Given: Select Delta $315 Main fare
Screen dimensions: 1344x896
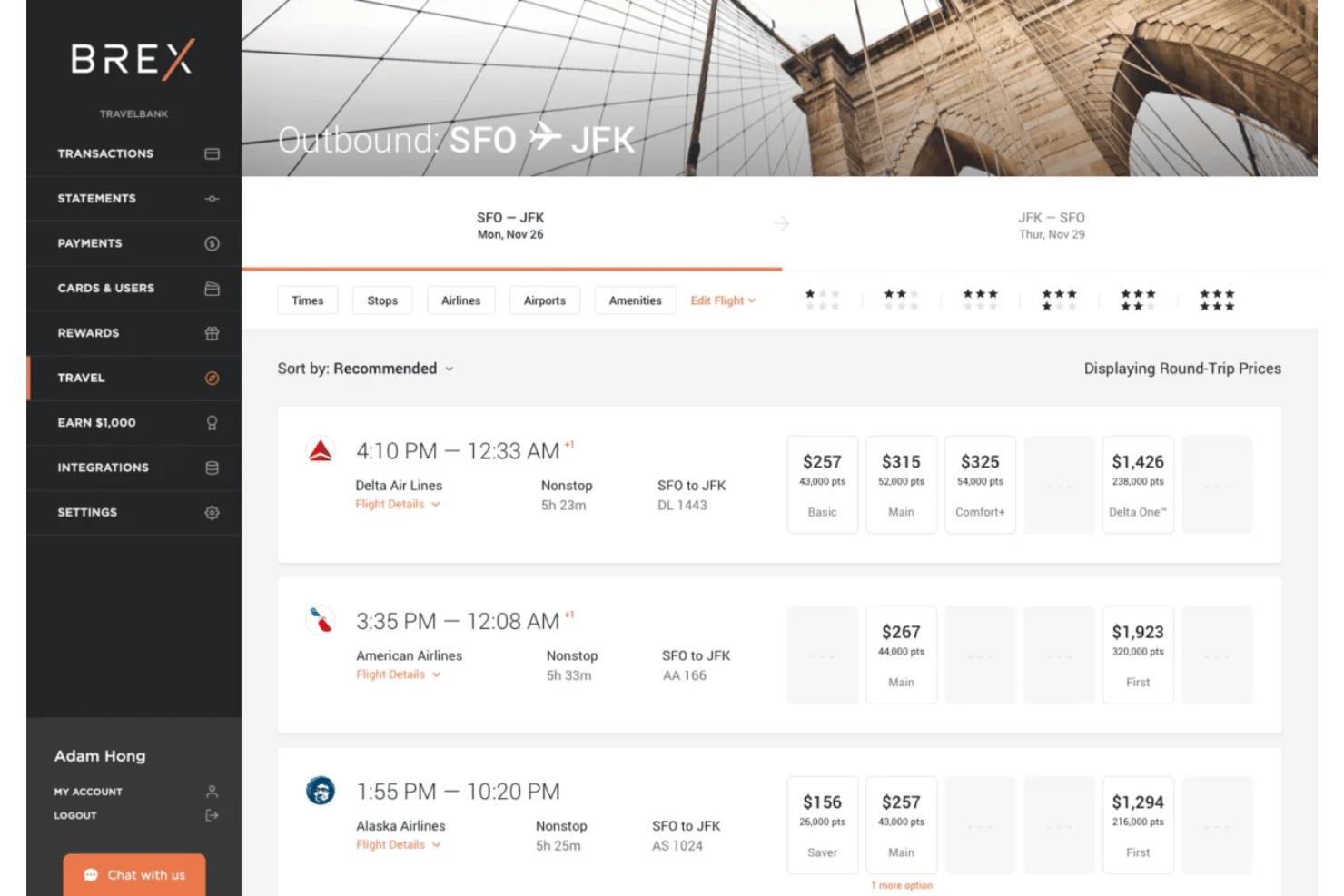Looking at the screenshot, I should point(901,485).
